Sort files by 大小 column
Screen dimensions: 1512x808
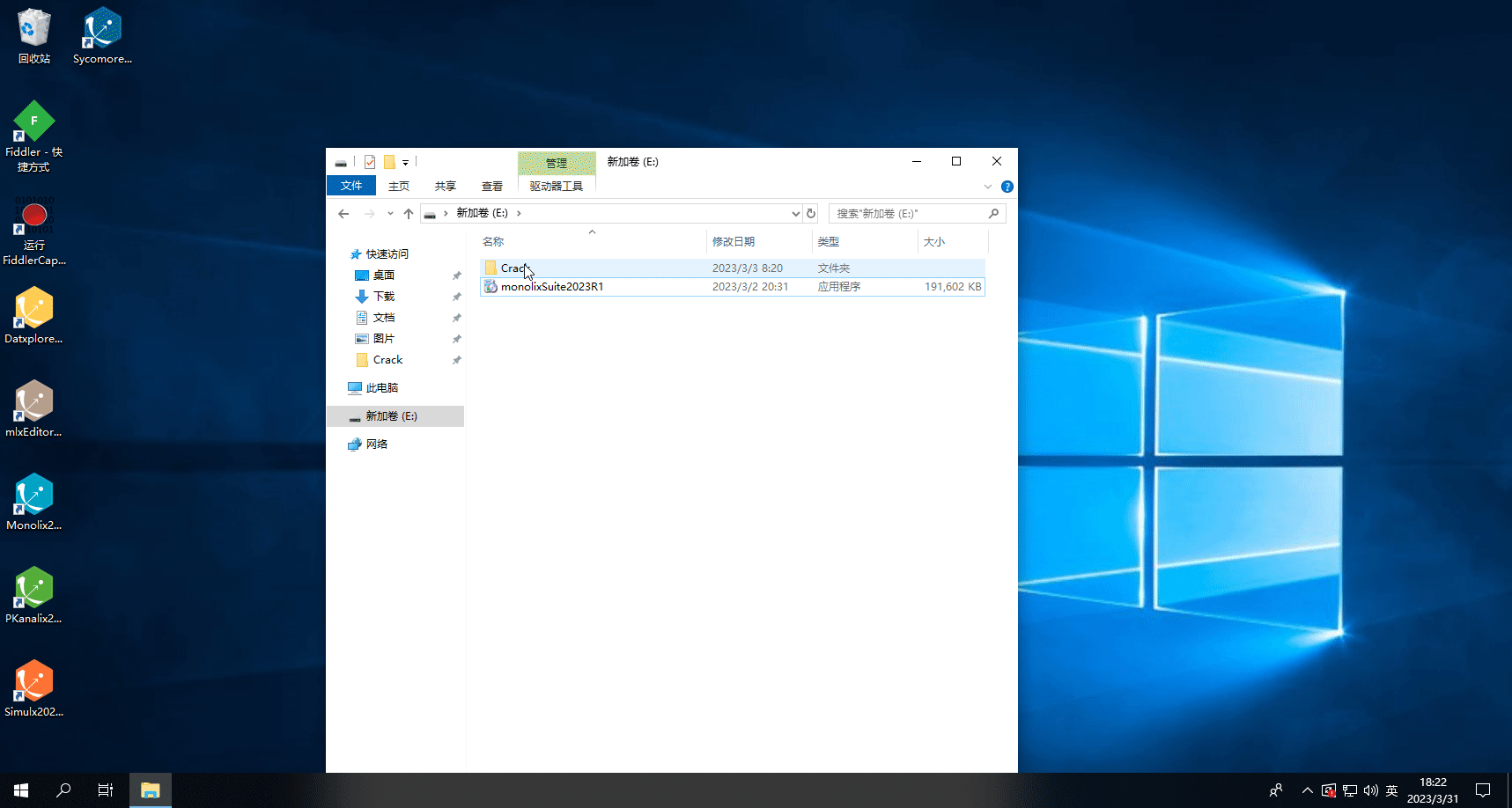953,241
